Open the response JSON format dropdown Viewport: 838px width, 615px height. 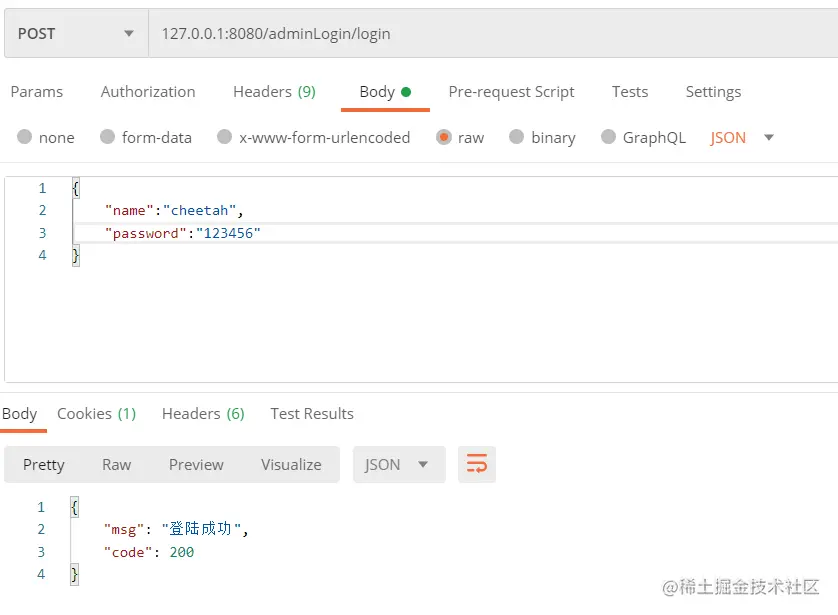pos(399,464)
